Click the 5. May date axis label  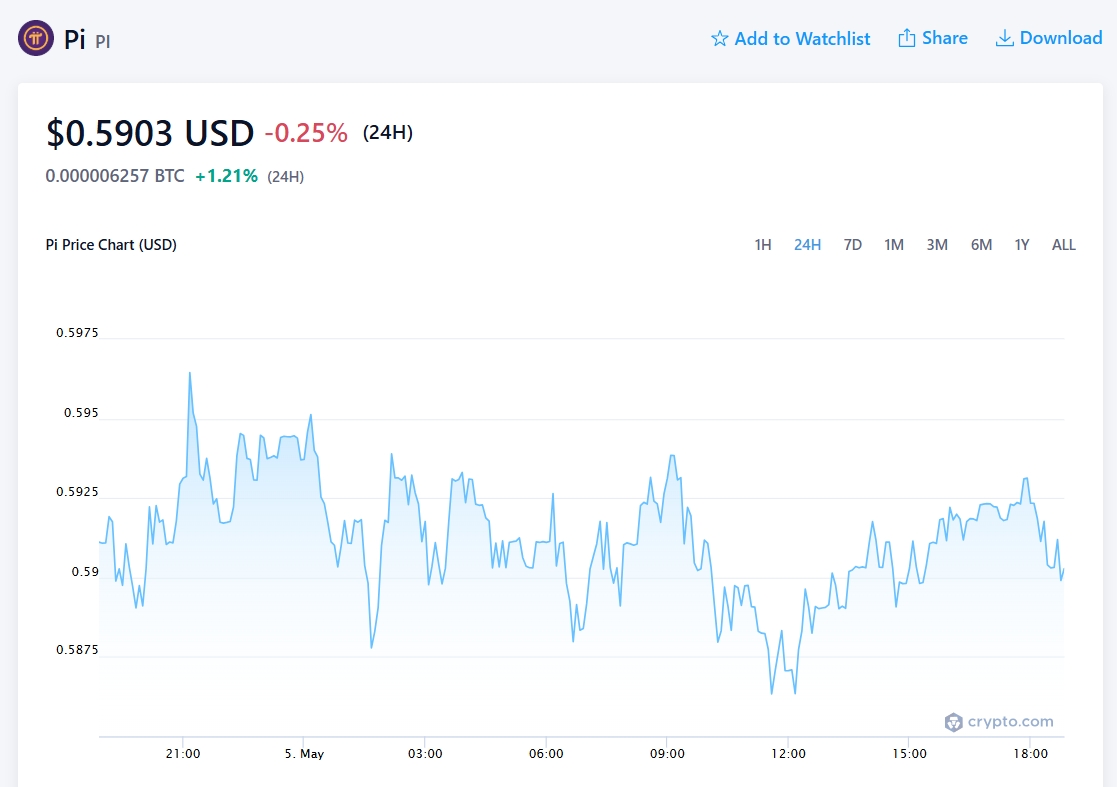pos(304,753)
